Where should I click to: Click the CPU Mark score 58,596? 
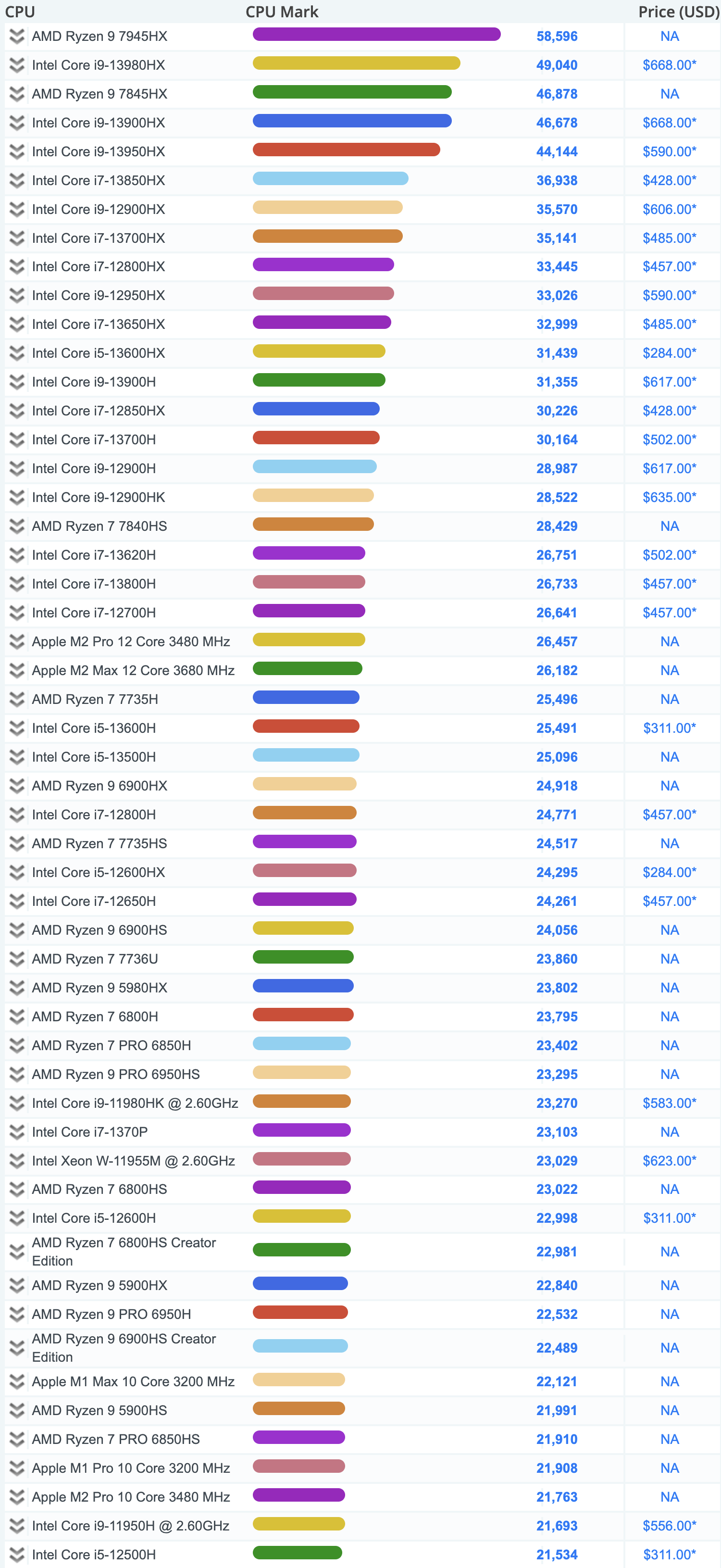coord(557,37)
